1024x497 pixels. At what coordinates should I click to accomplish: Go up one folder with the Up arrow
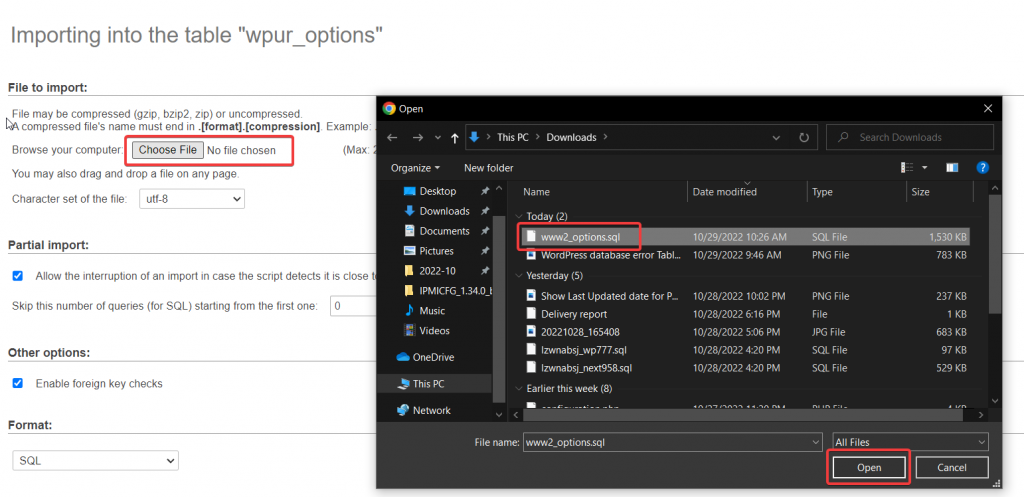[x=455, y=138]
